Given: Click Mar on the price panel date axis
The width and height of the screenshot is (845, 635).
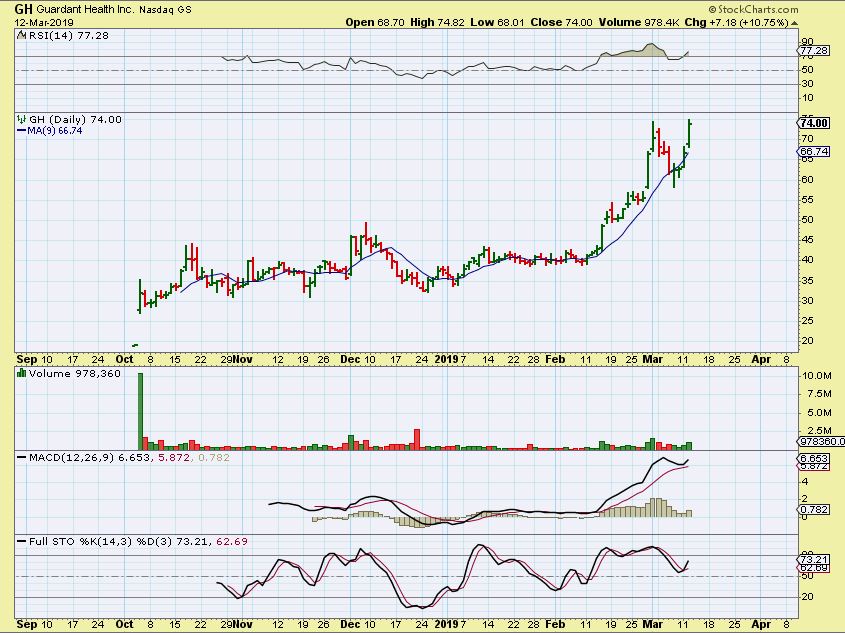Looking at the screenshot, I should point(653,359).
